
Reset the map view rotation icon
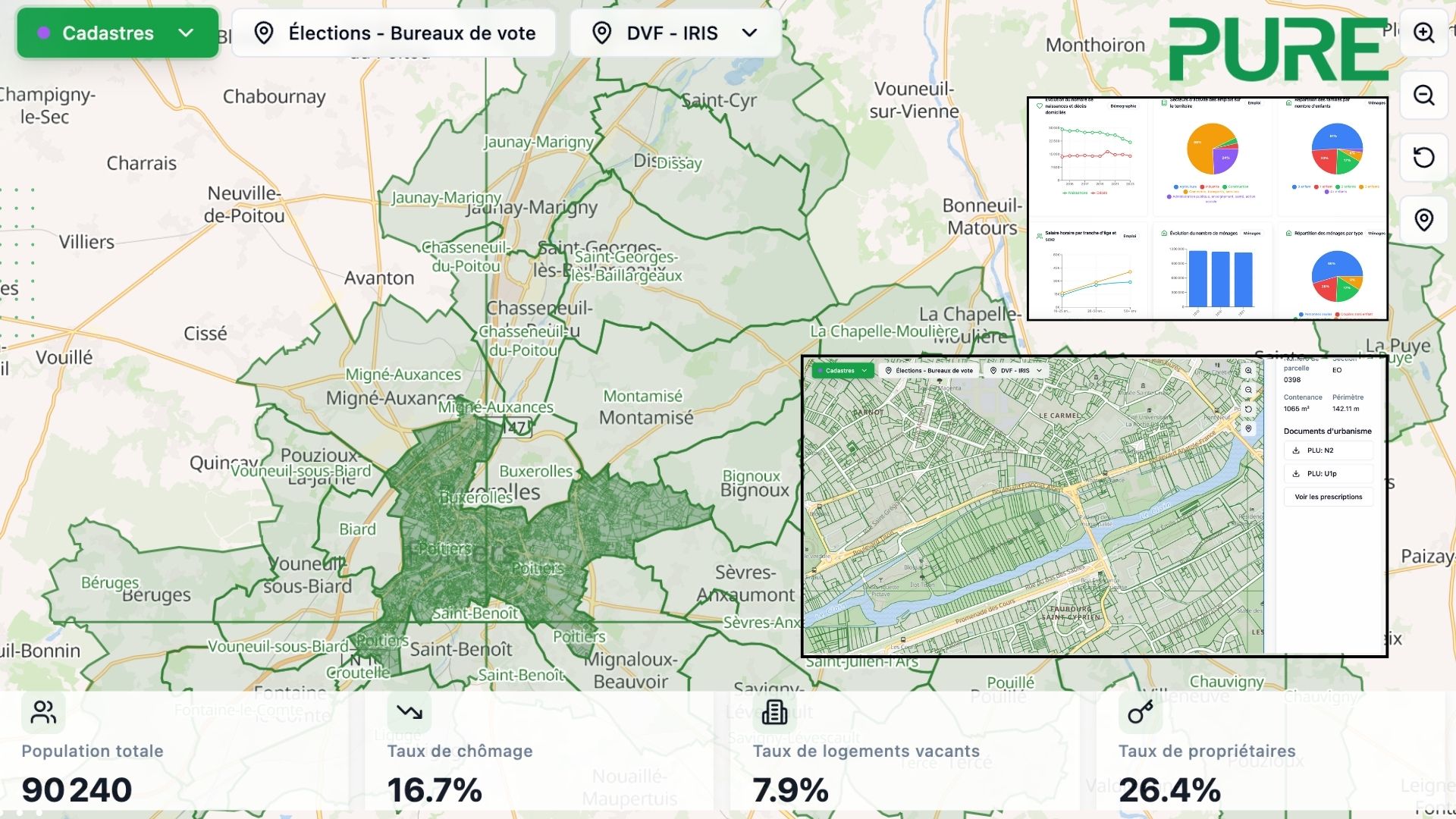[x=1423, y=158]
